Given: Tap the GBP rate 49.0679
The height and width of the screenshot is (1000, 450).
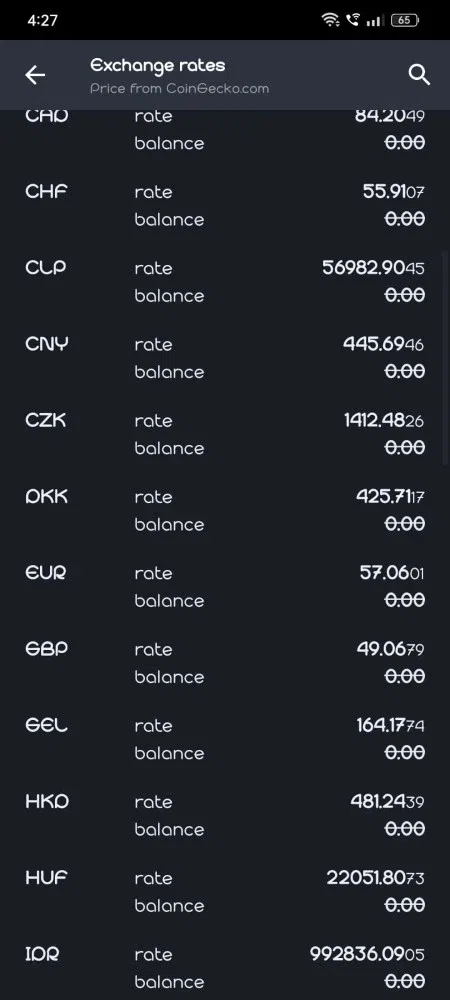Looking at the screenshot, I should (x=390, y=649).
